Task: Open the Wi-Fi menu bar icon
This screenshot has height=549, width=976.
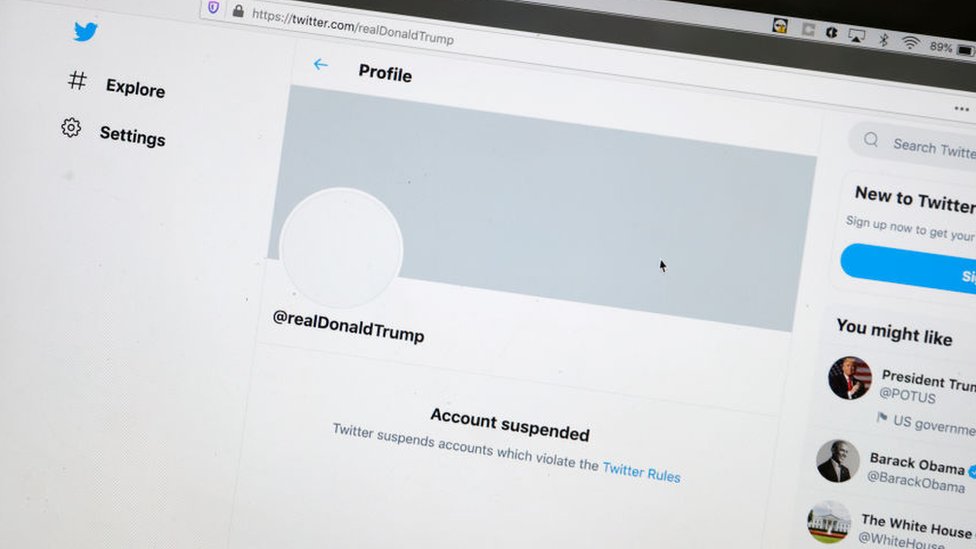Action: [911, 42]
